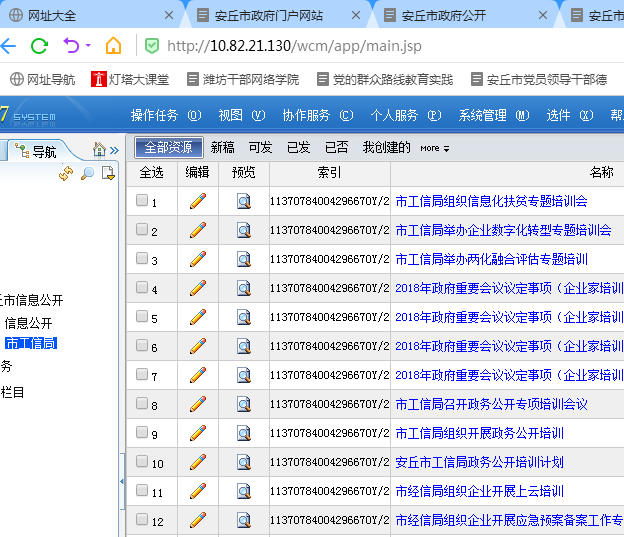Screen dimensions: 624x537
Task: Preview row 8 document icon
Action: (244, 404)
